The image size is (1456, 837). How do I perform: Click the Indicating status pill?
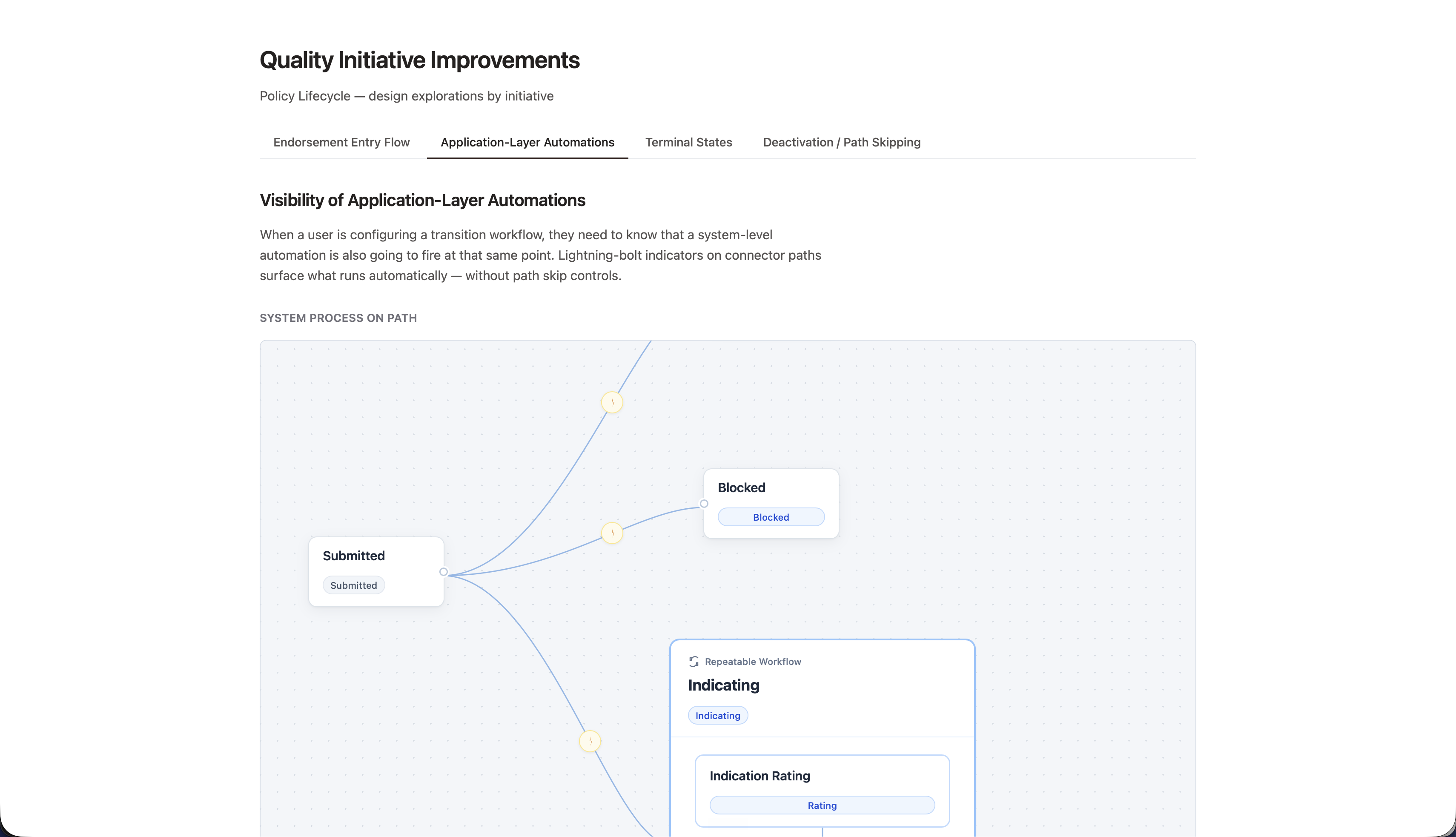[x=718, y=716]
